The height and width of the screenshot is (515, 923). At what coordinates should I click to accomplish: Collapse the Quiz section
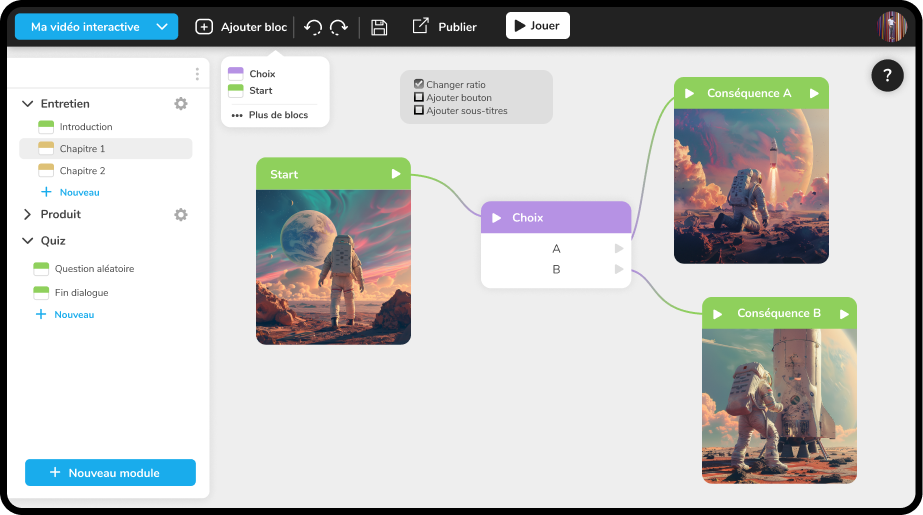[x=28, y=241]
